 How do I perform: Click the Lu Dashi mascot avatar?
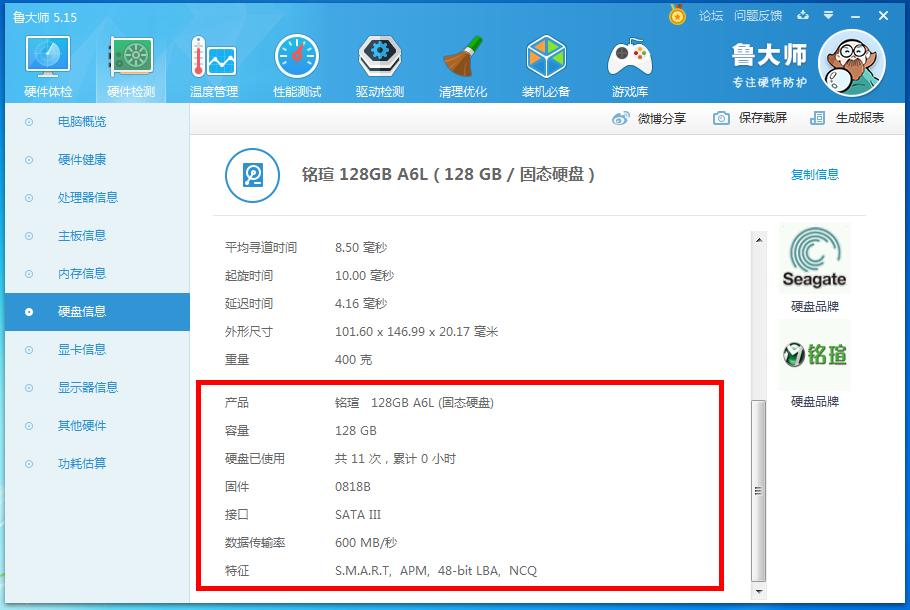click(851, 61)
